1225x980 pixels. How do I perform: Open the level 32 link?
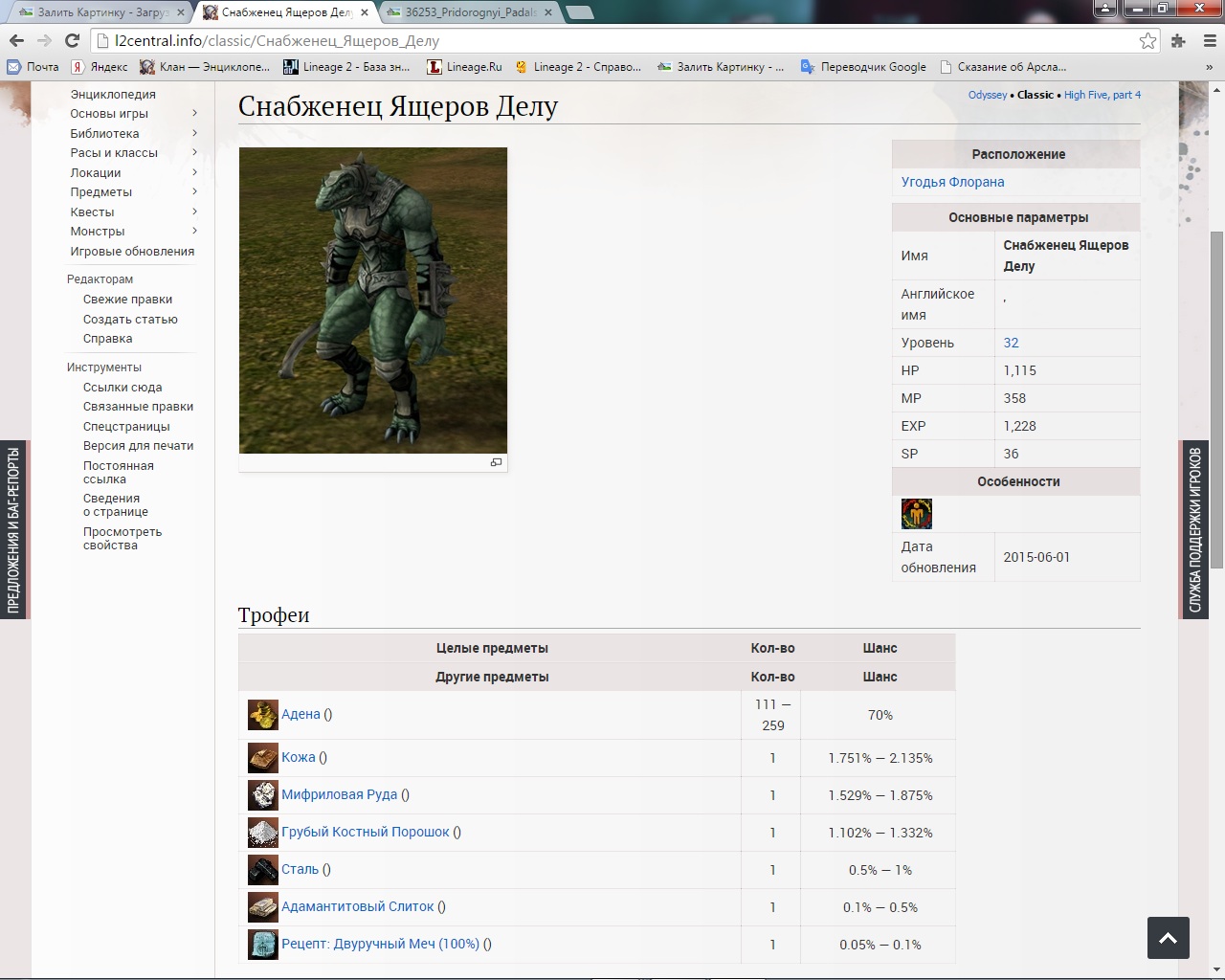click(1011, 343)
